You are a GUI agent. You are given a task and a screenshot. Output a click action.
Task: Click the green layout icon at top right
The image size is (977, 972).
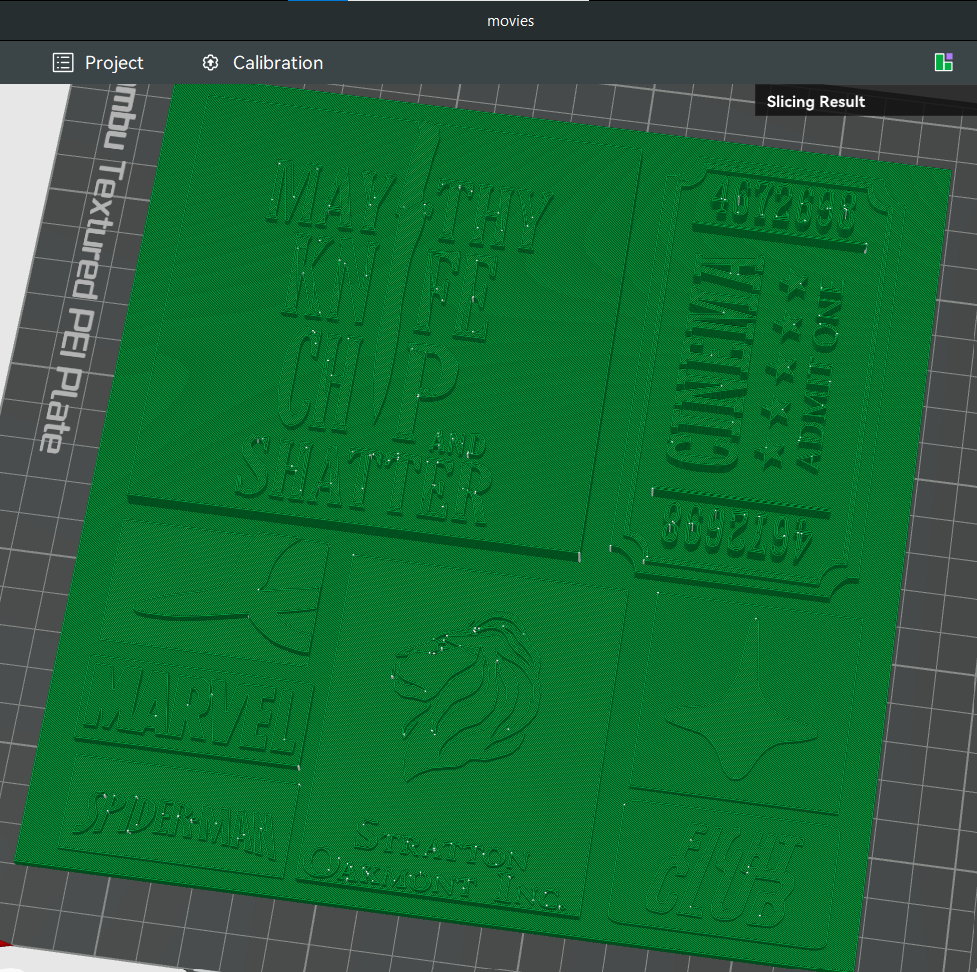click(943, 62)
